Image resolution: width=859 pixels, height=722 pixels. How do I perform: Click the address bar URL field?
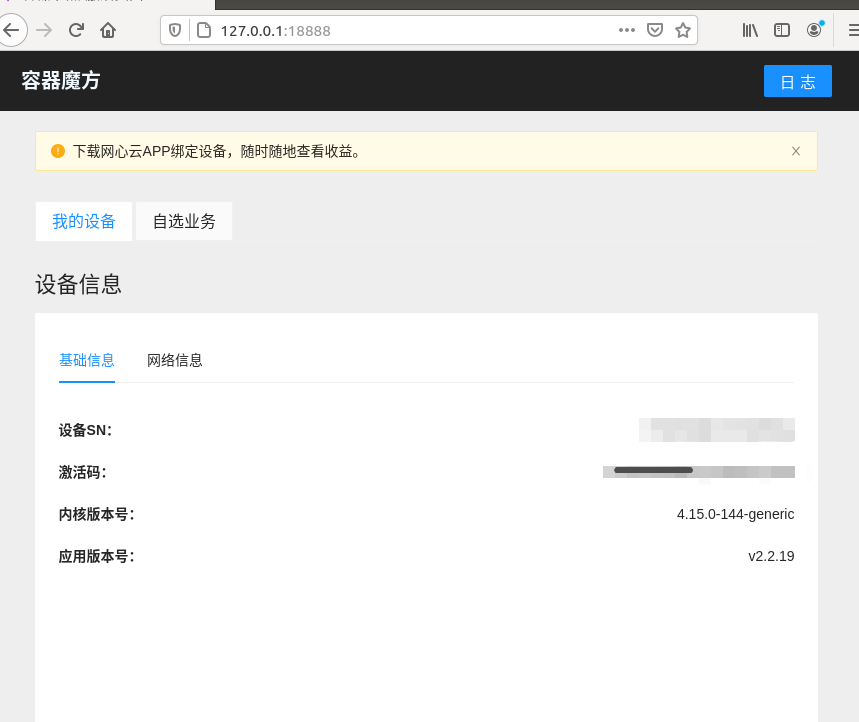(x=400, y=30)
